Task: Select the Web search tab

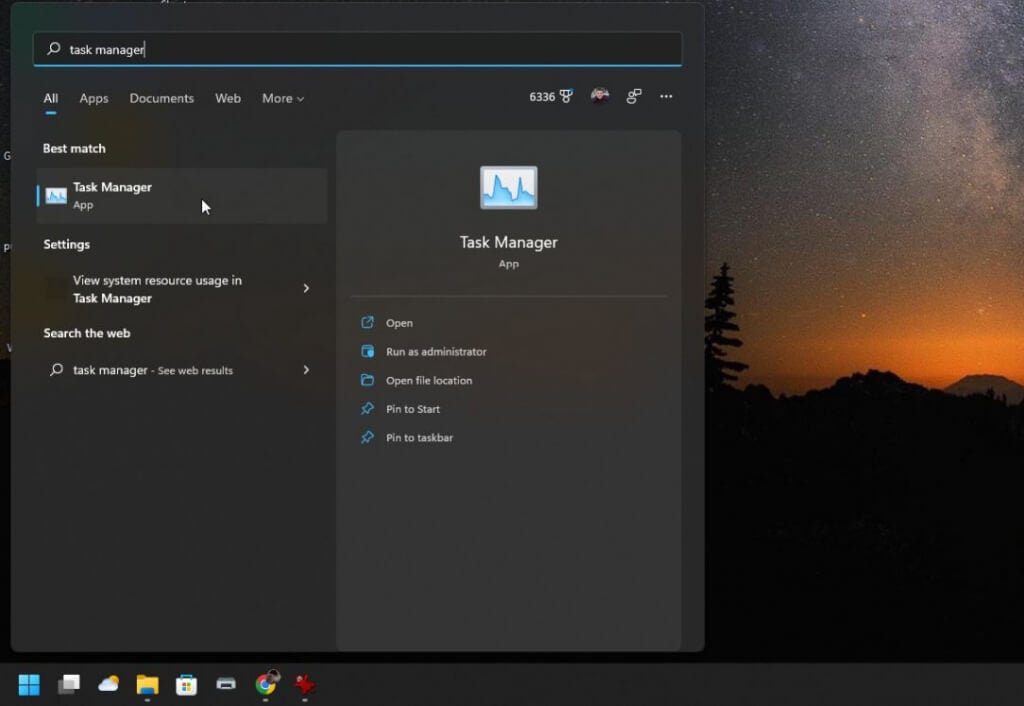Action: coord(228,98)
